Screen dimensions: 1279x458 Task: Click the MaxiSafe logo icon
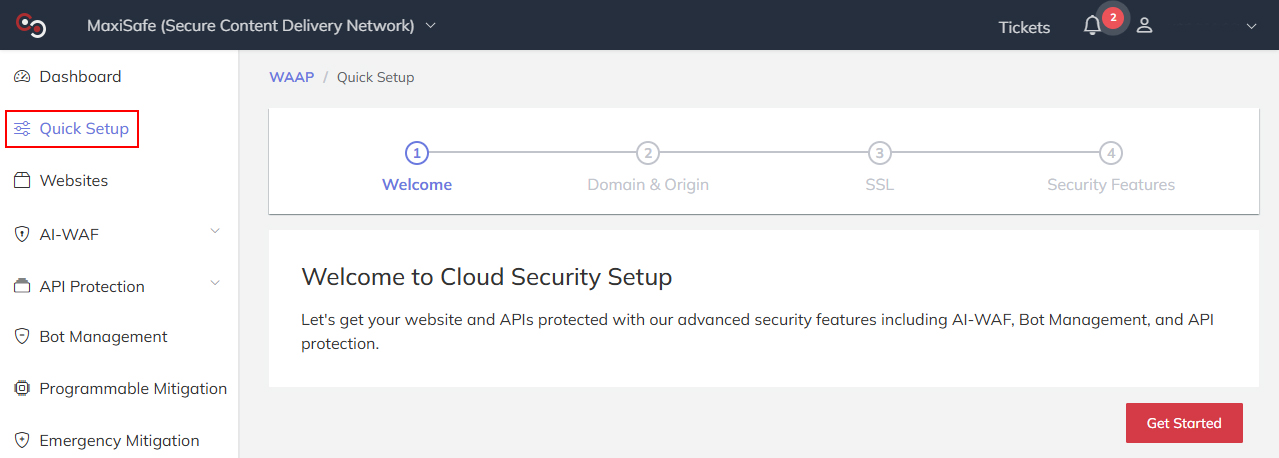(x=30, y=25)
